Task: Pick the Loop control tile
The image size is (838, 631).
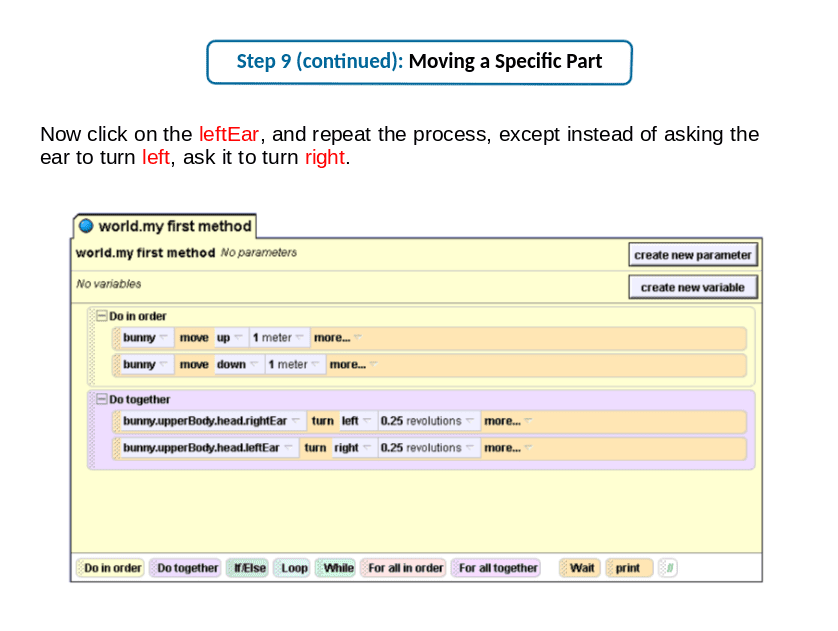Action: [292, 568]
